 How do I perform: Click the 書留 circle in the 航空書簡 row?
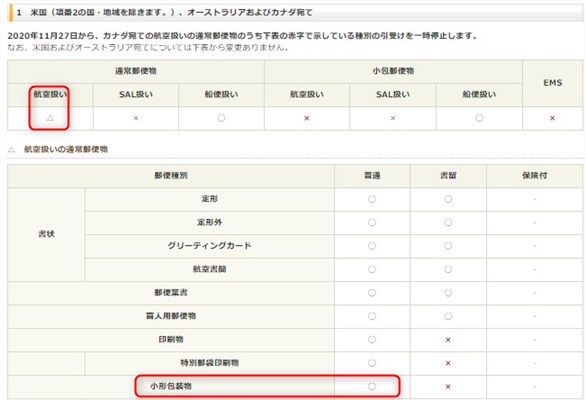pos(448,270)
